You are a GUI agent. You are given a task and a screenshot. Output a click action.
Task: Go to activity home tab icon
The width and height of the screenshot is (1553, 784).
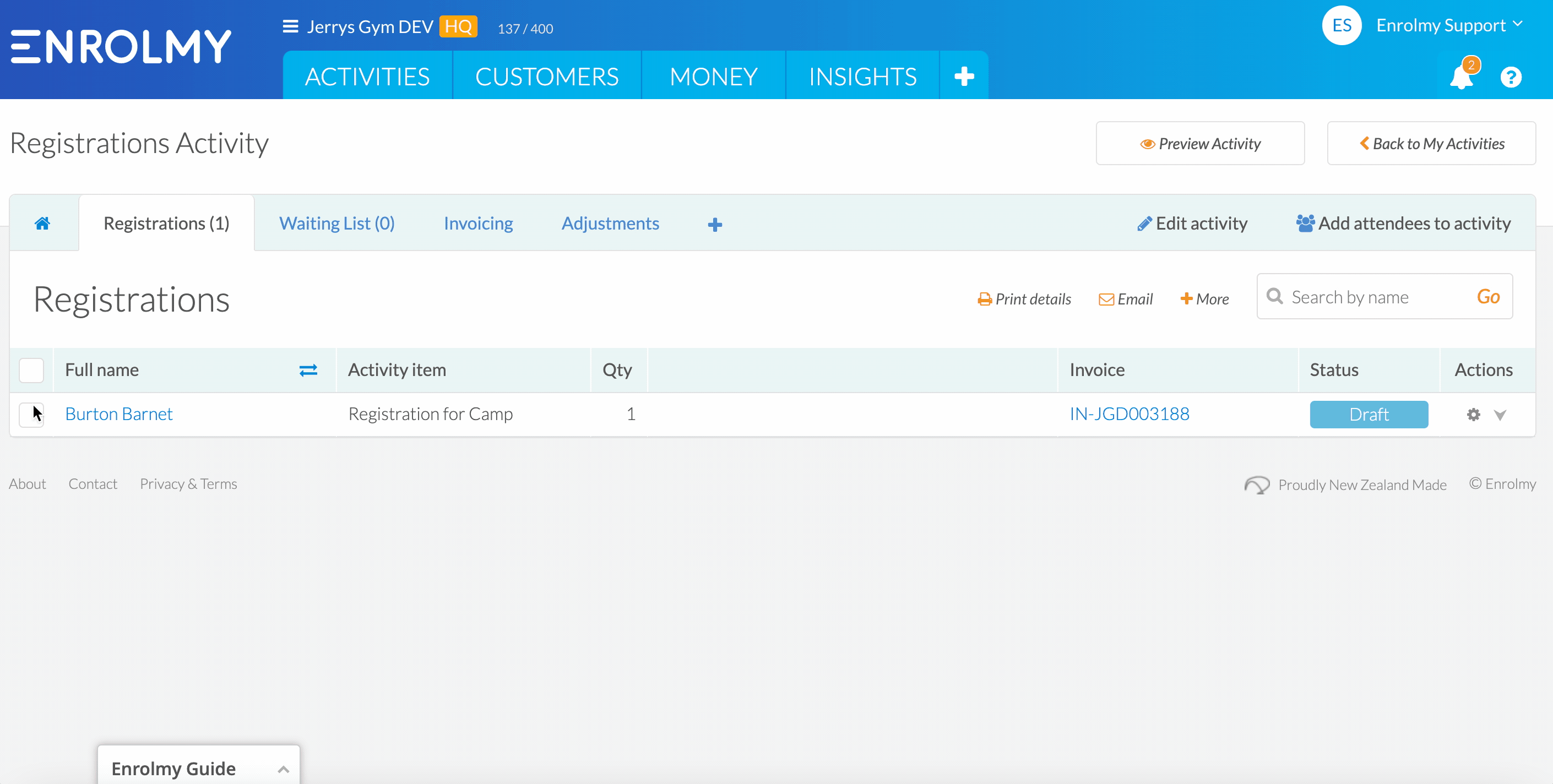pos(42,224)
